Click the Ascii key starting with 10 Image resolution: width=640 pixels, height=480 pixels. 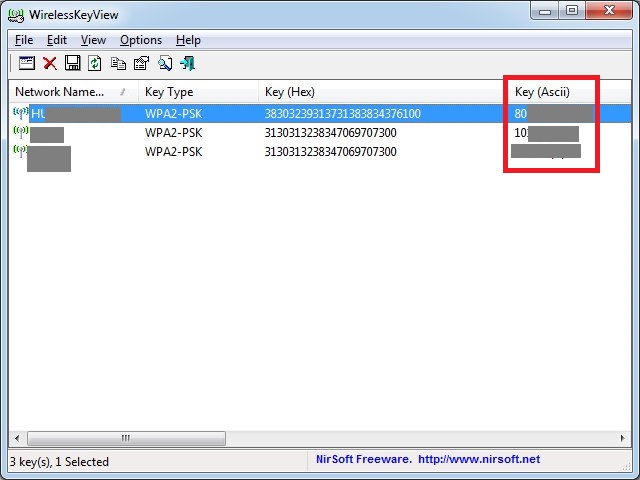546,133
